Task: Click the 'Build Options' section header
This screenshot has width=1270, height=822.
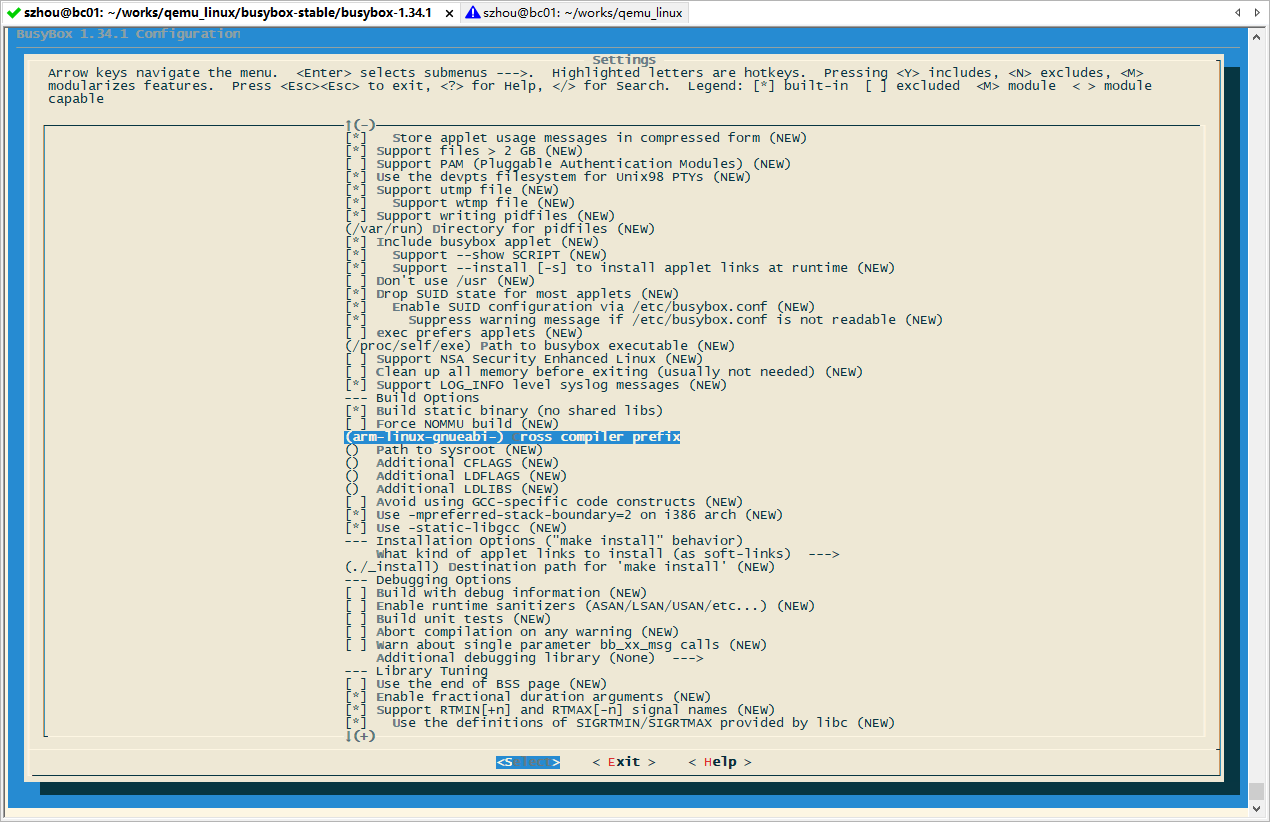Action: pos(411,398)
